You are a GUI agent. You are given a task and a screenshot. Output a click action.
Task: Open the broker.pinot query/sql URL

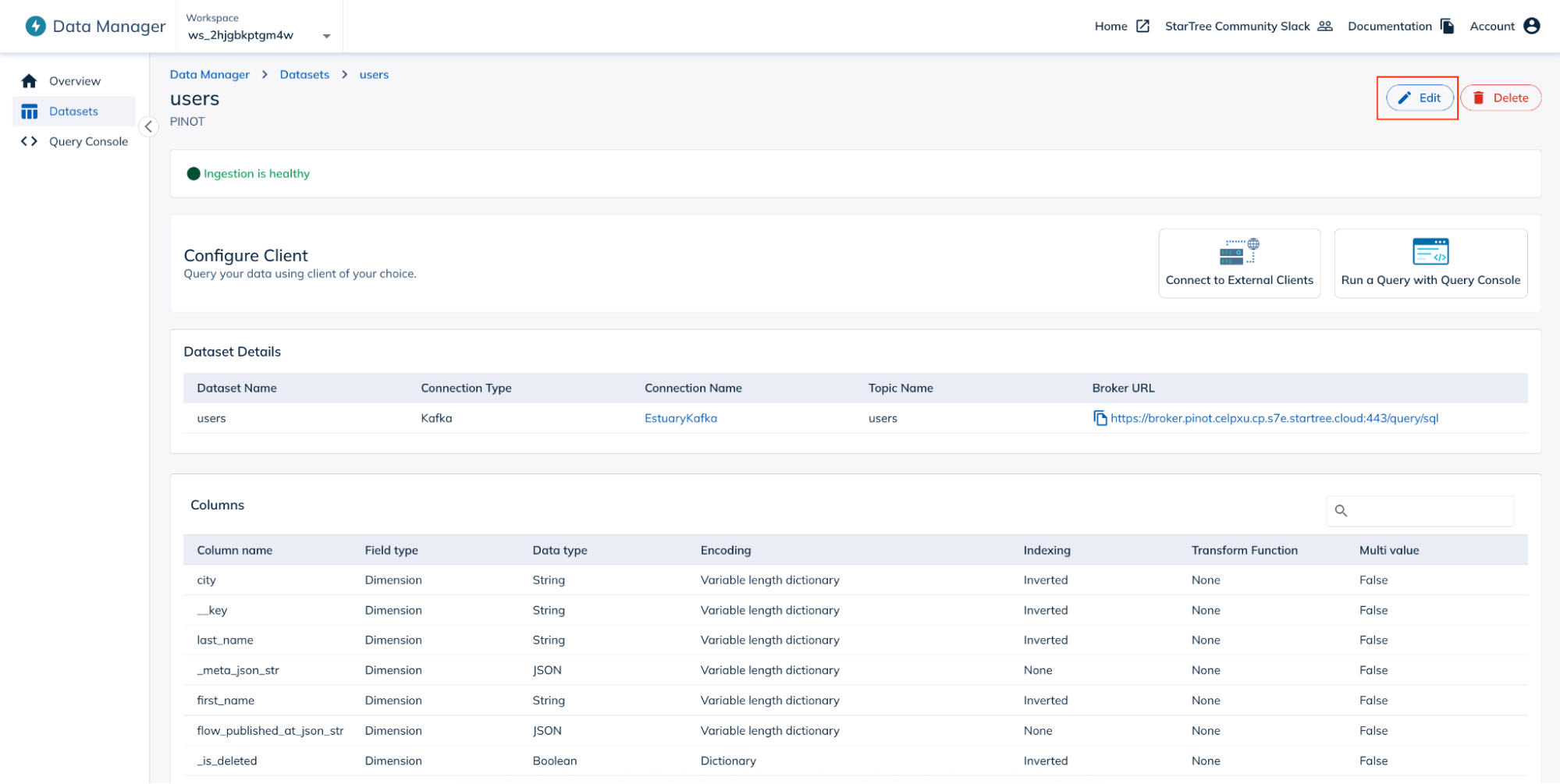pyautogui.click(x=1274, y=418)
